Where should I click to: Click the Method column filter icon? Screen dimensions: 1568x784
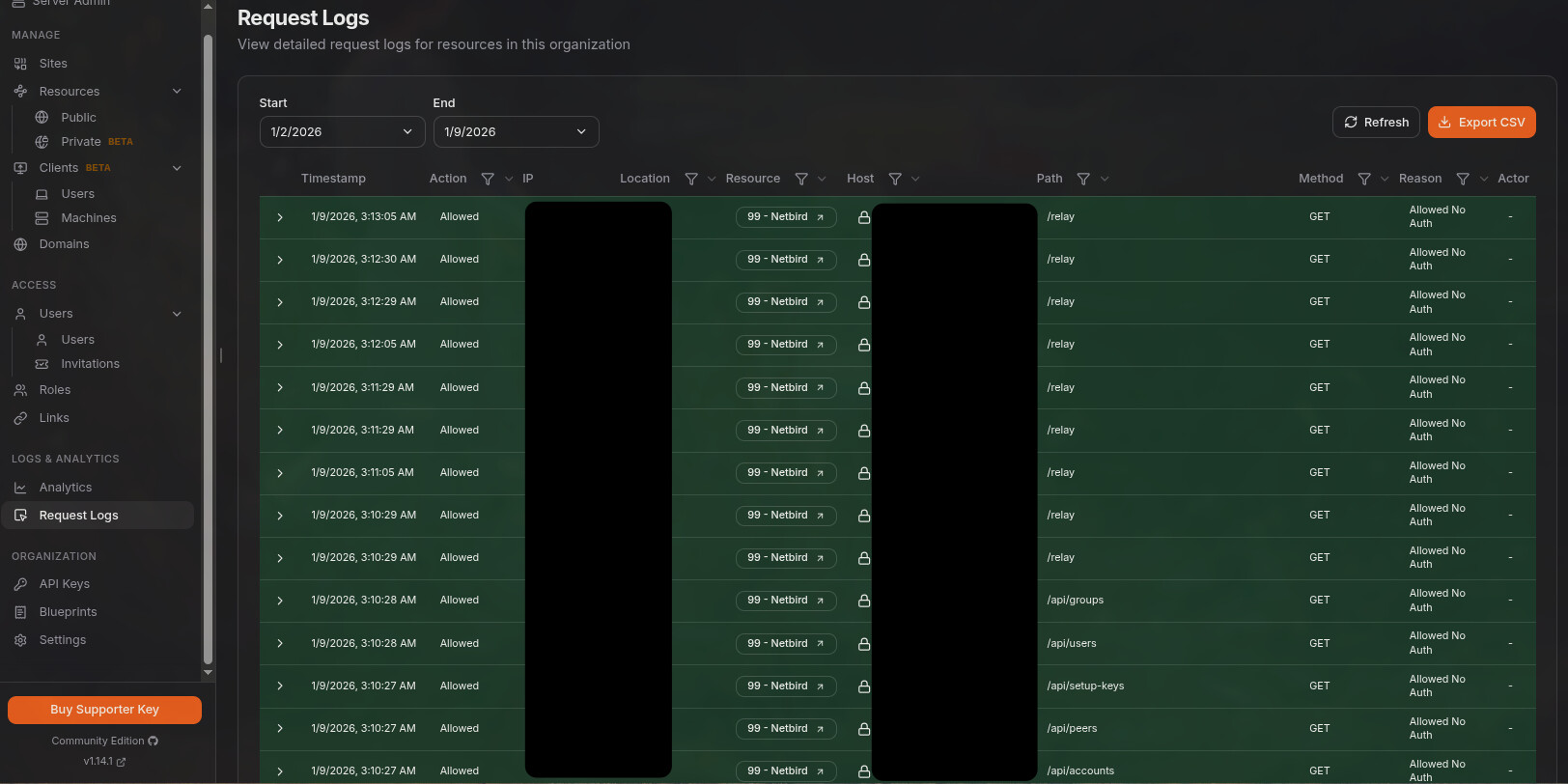coord(1364,179)
